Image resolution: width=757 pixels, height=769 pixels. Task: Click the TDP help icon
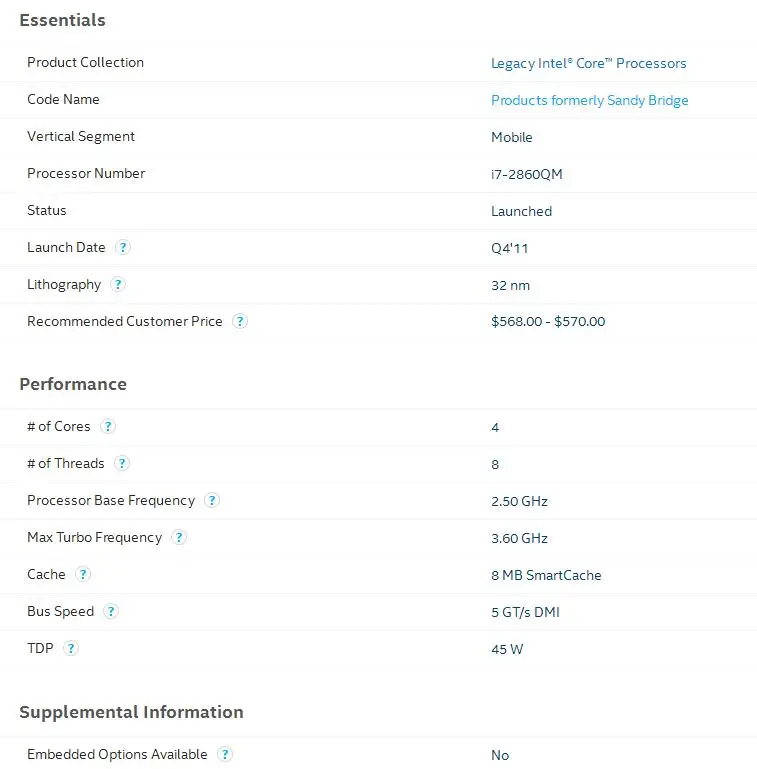click(x=71, y=648)
